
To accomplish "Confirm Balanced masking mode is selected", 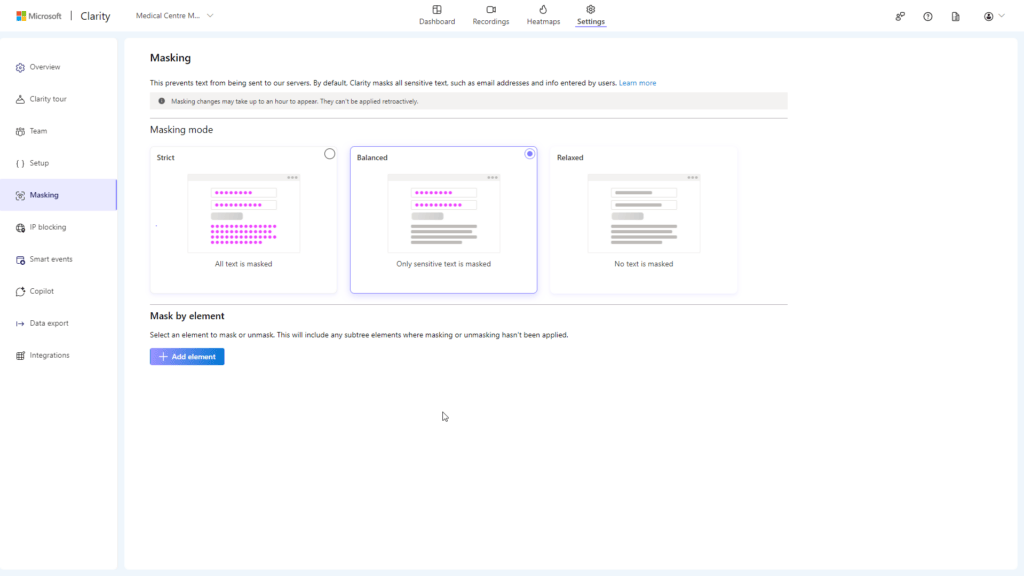I will [529, 153].
